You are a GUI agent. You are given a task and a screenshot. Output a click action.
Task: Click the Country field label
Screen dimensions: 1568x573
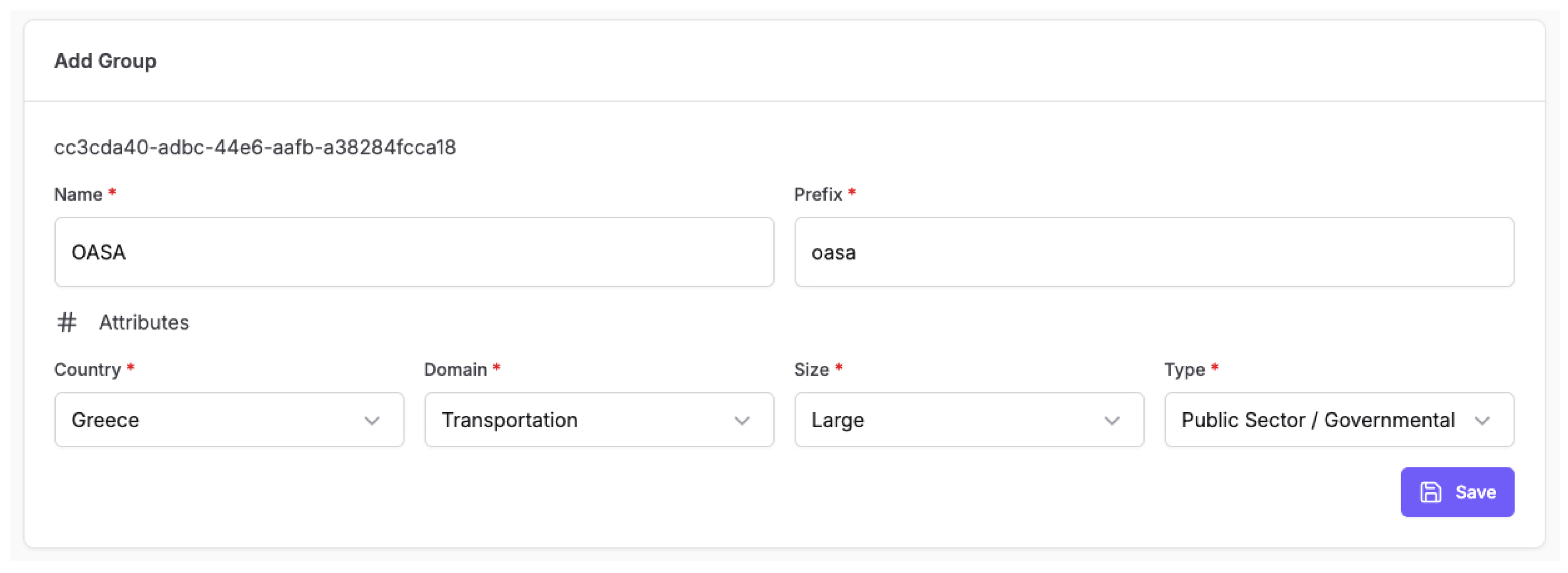point(88,370)
